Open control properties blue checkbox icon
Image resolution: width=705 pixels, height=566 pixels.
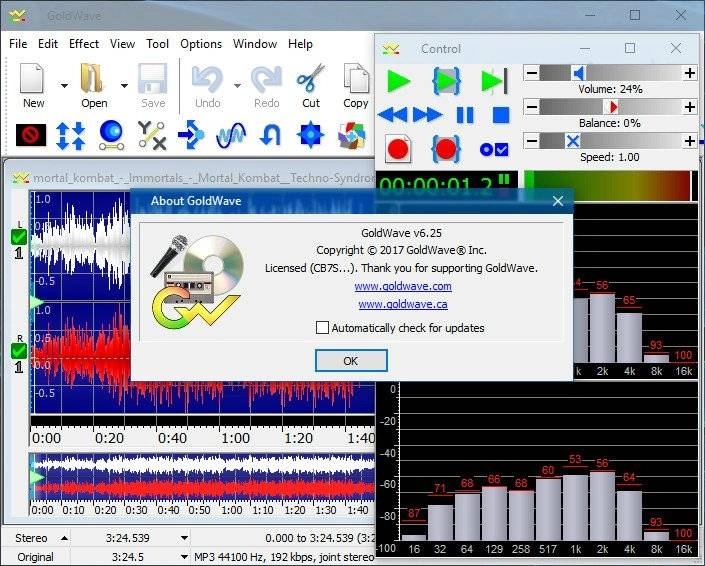point(494,149)
